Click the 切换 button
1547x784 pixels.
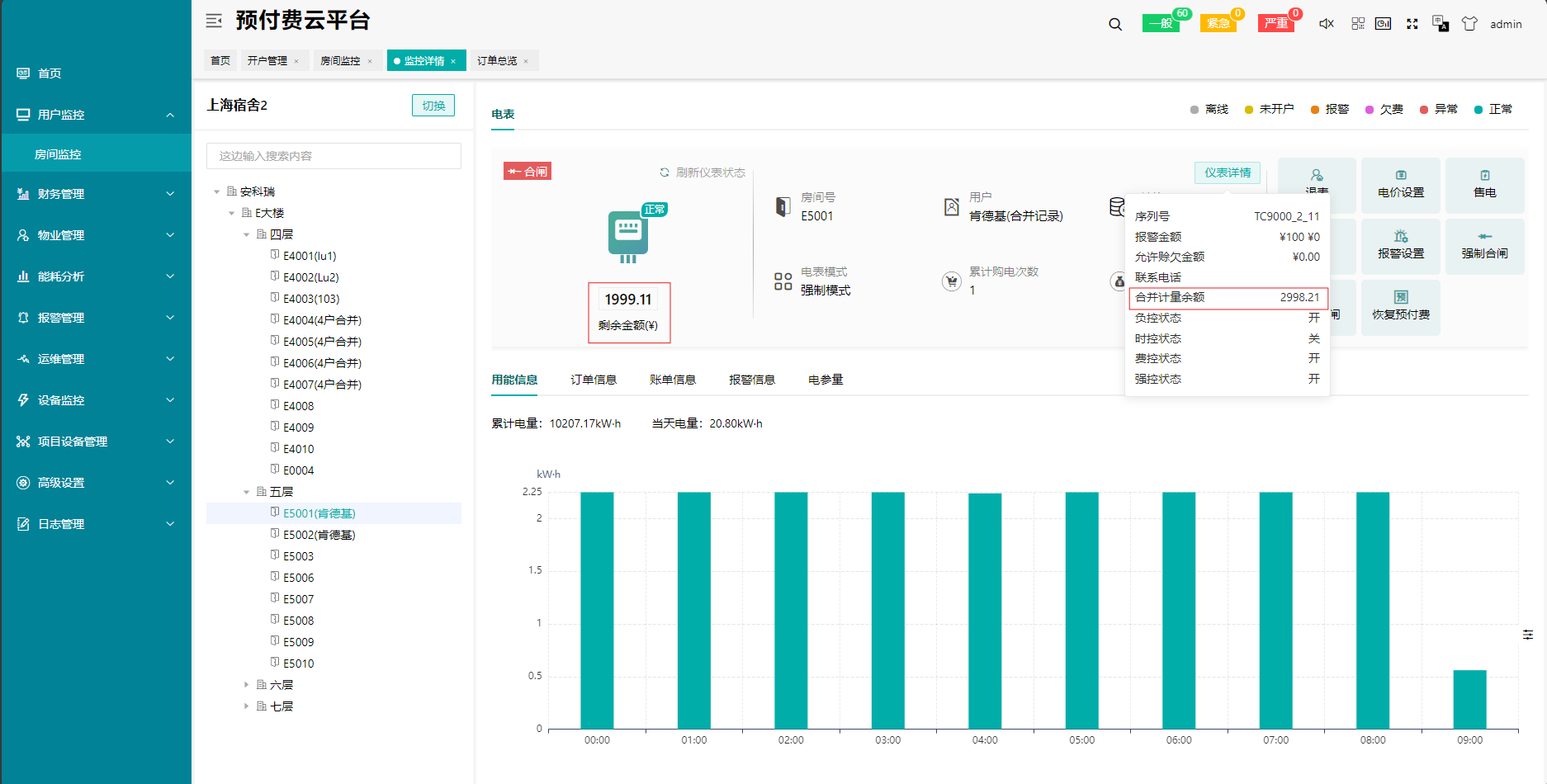[433, 106]
